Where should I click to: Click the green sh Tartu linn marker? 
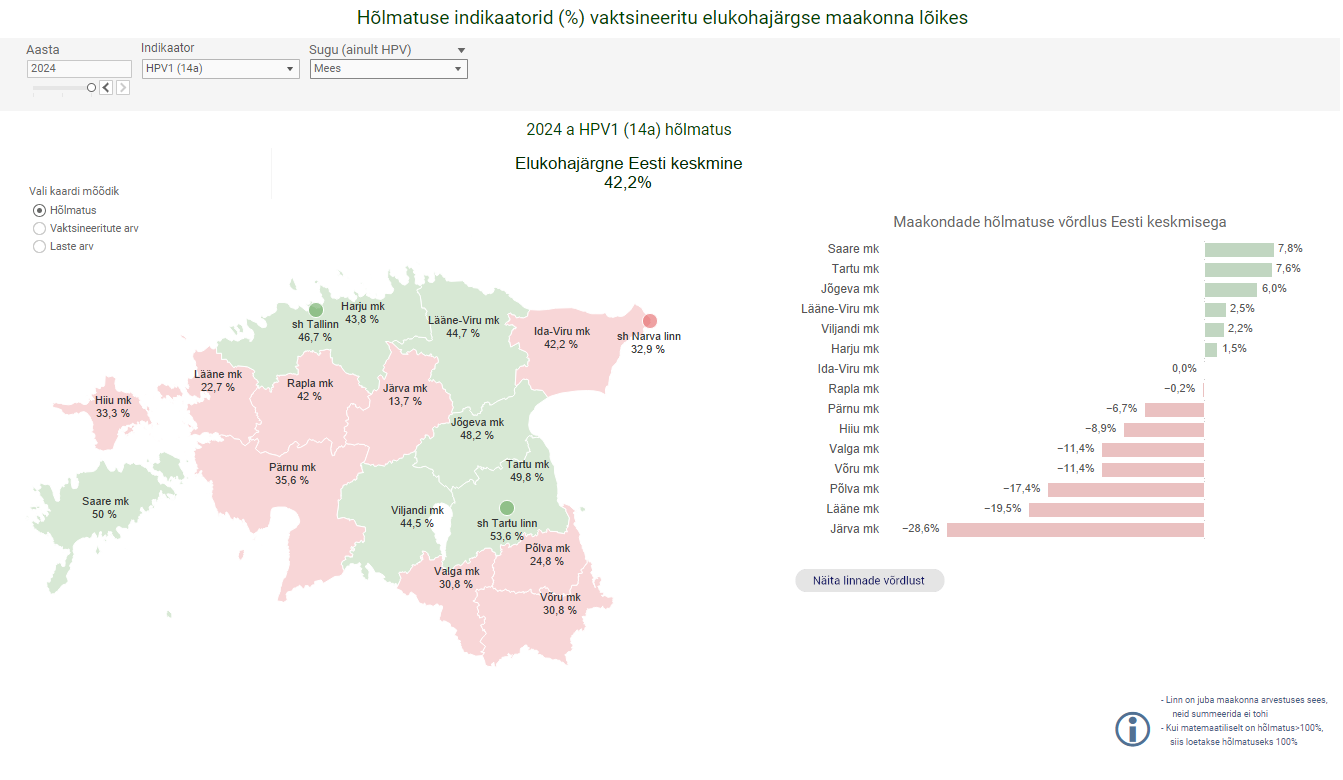coord(507,508)
